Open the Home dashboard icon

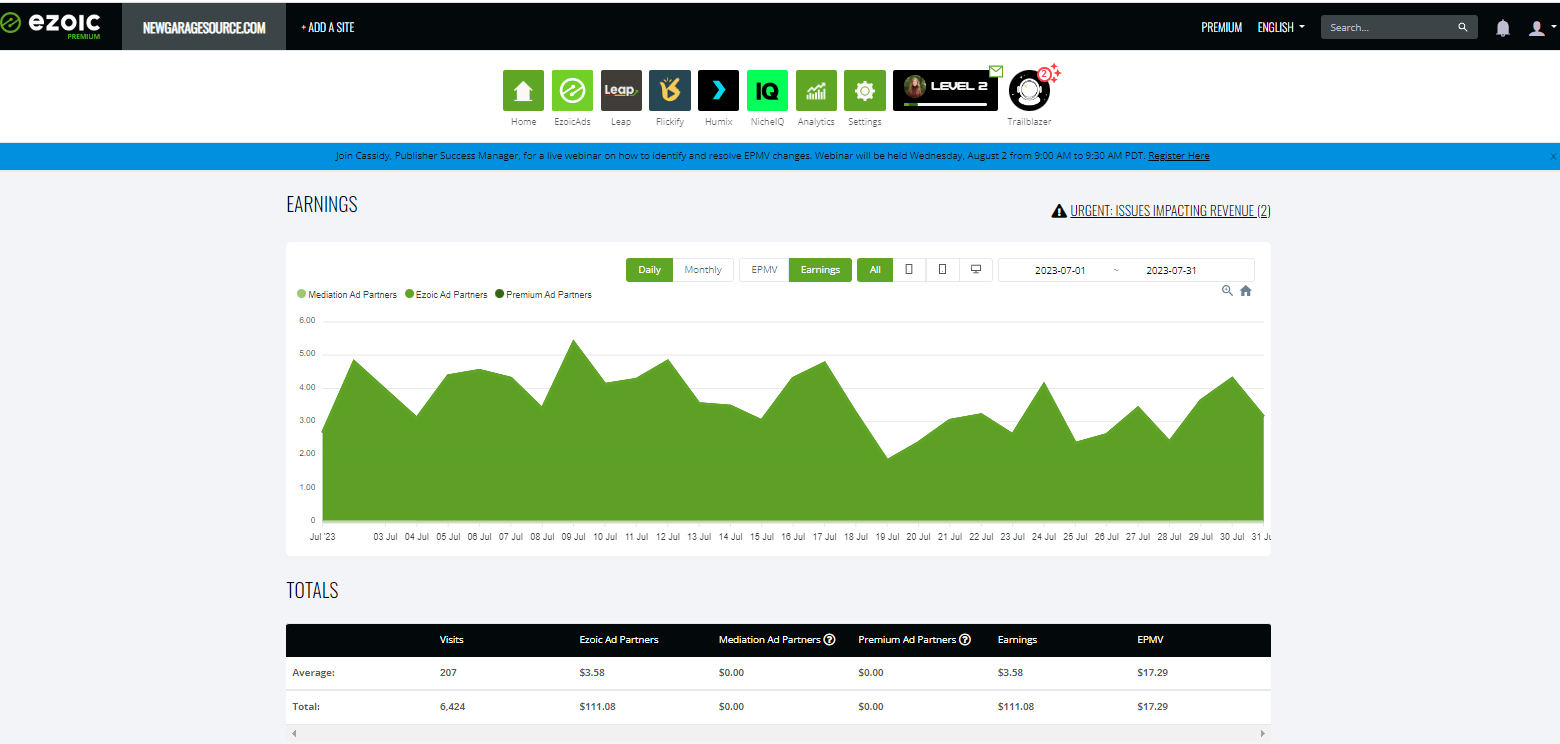[x=523, y=90]
